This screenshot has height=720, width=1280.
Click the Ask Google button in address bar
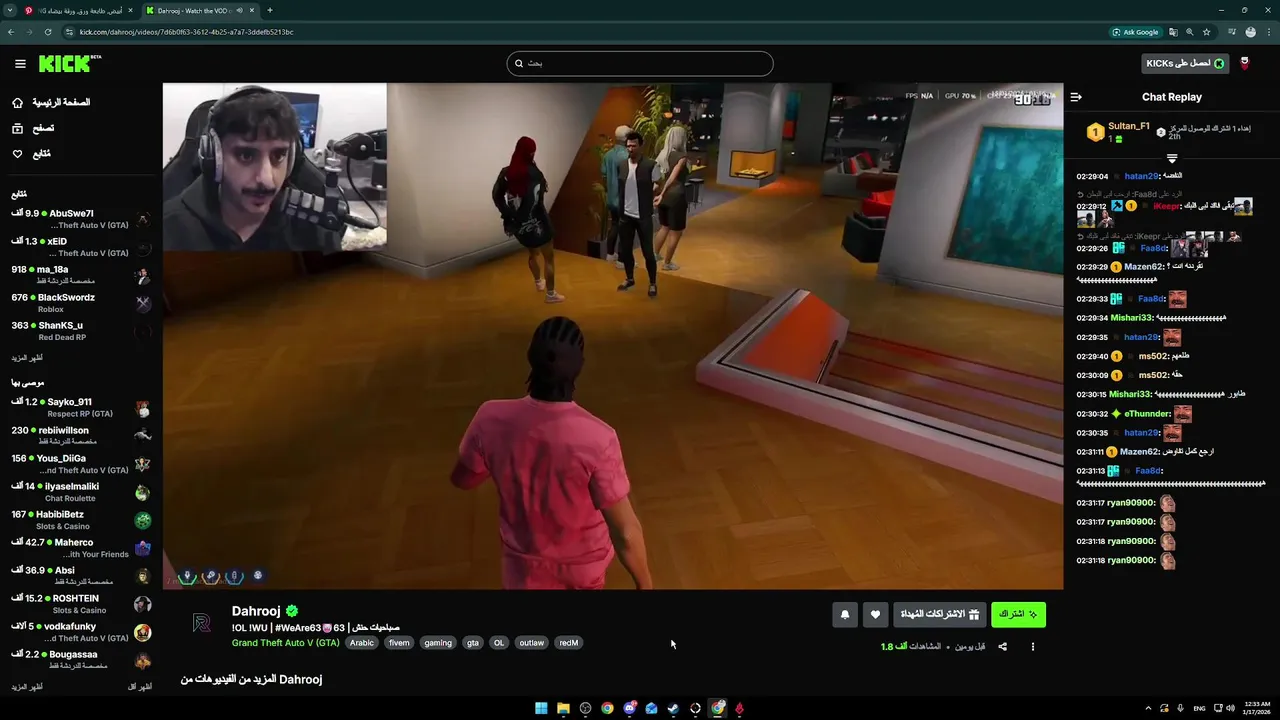(1136, 32)
